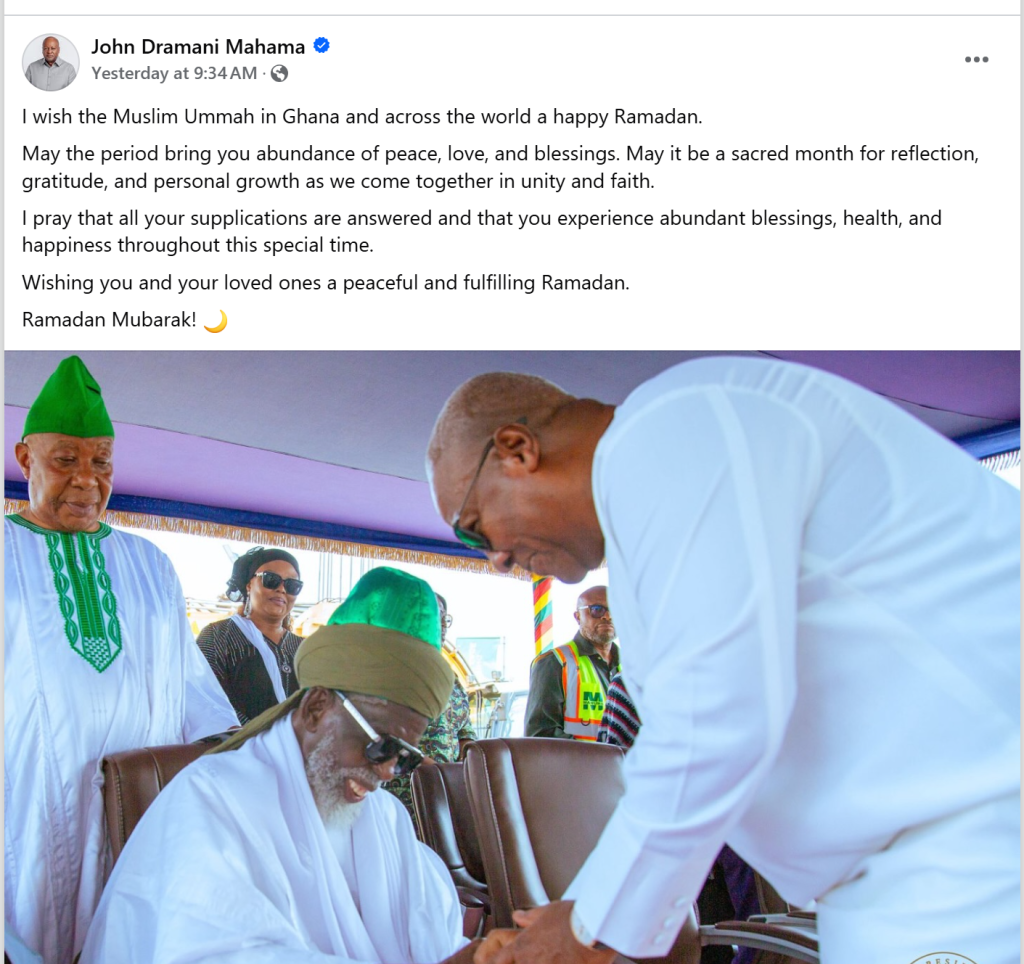Click the 'I pray that all your supplications' paragraph

coord(481,231)
